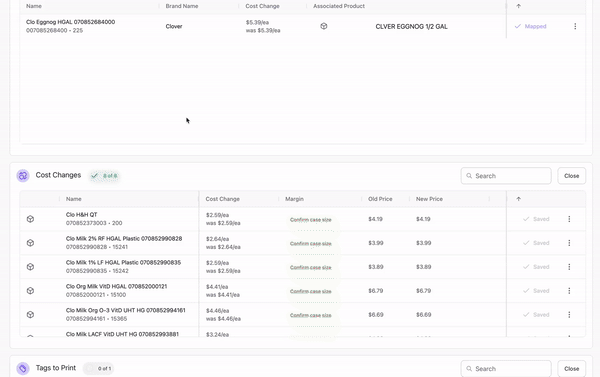Sort using arrow in Cost Changes header

(x=518, y=199)
